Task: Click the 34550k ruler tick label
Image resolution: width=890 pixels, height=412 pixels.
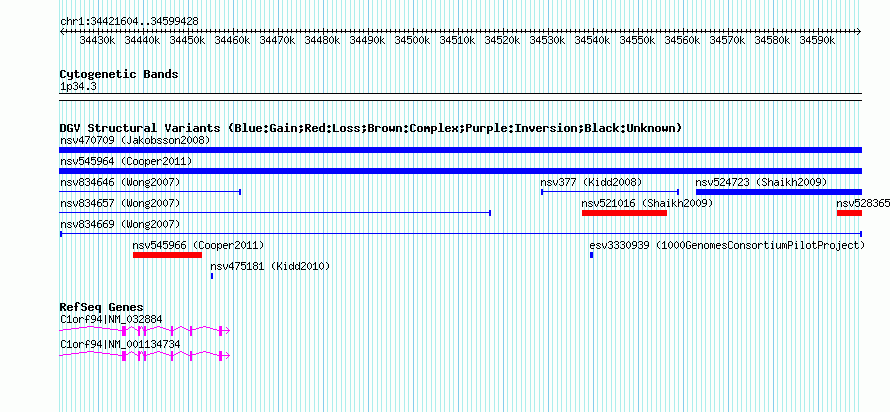Action: pos(638,41)
